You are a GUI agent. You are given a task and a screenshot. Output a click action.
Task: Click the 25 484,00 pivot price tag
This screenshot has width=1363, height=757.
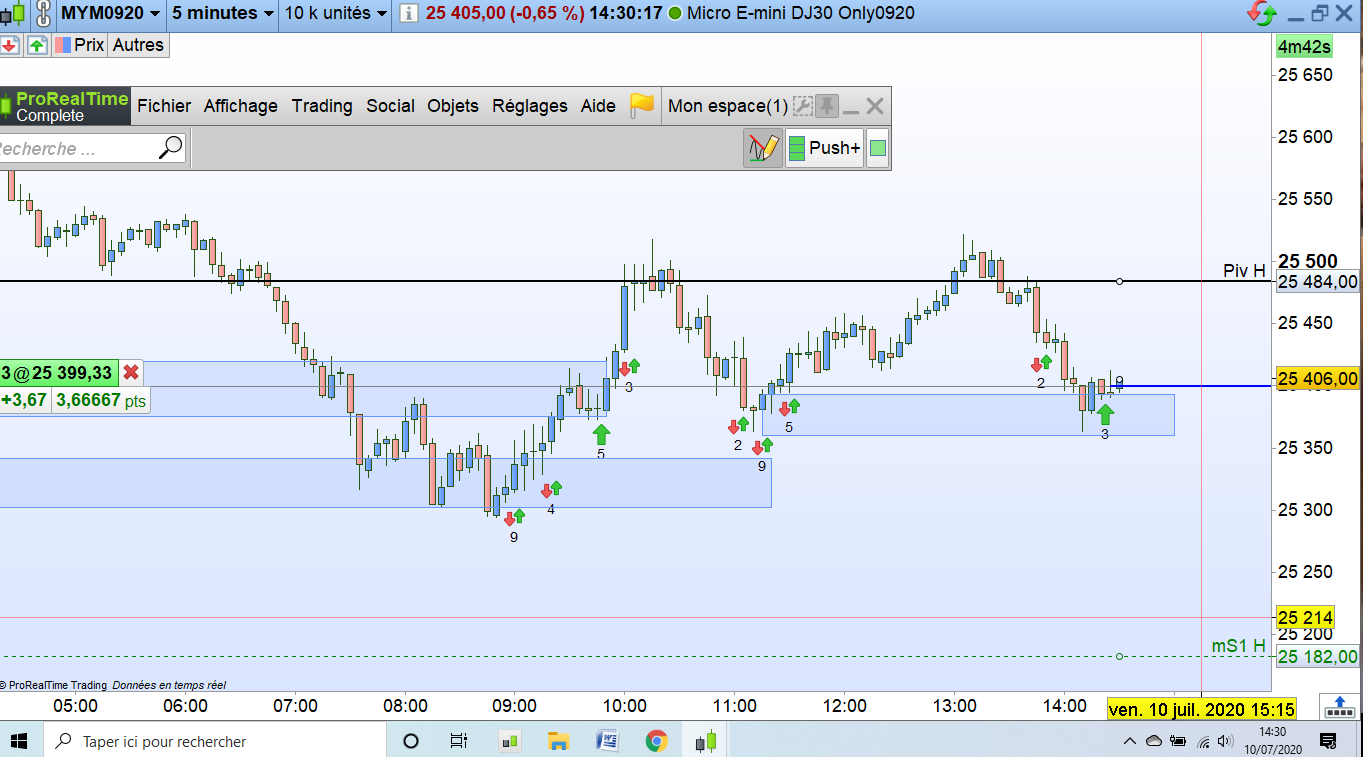tap(1318, 282)
